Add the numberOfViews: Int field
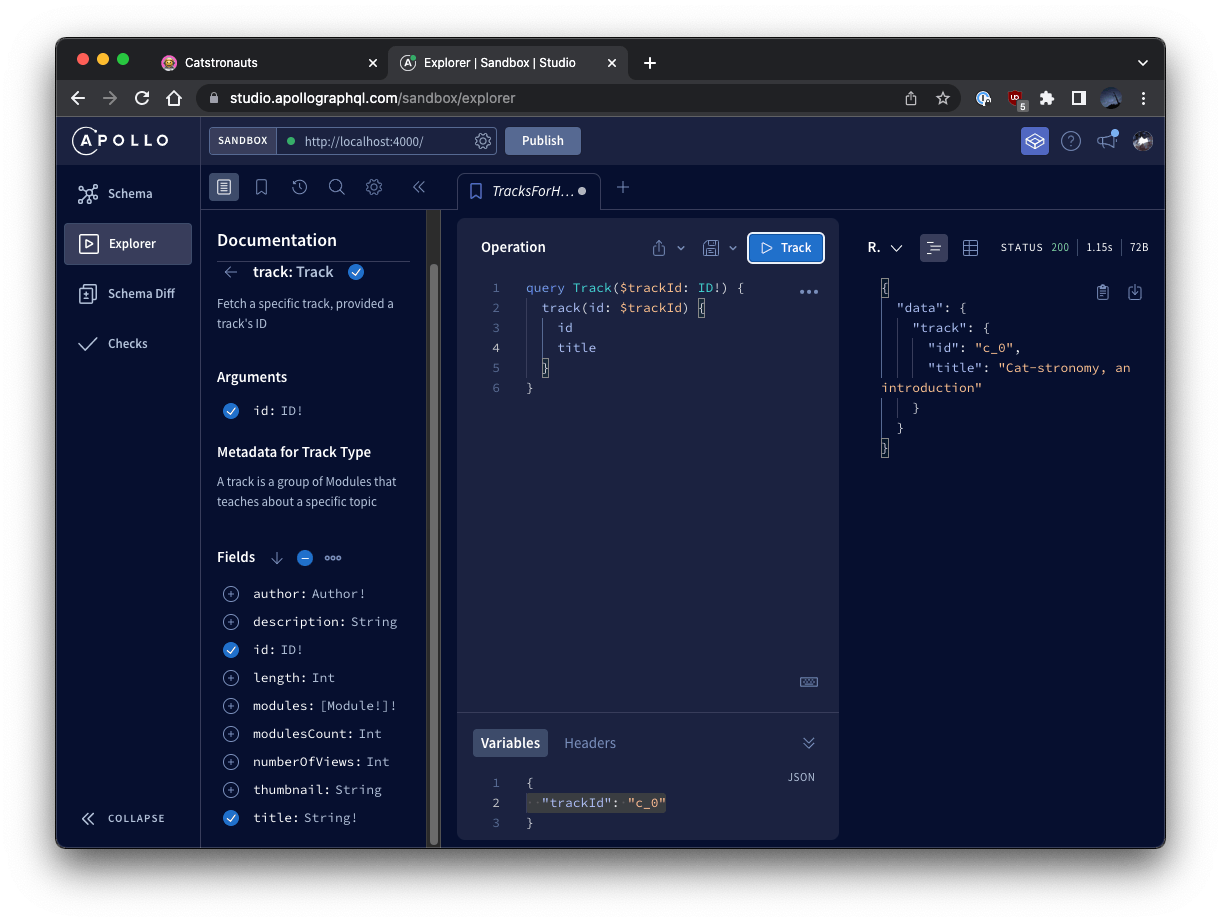The height and width of the screenshot is (922, 1221). pyautogui.click(x=231, y=762)
